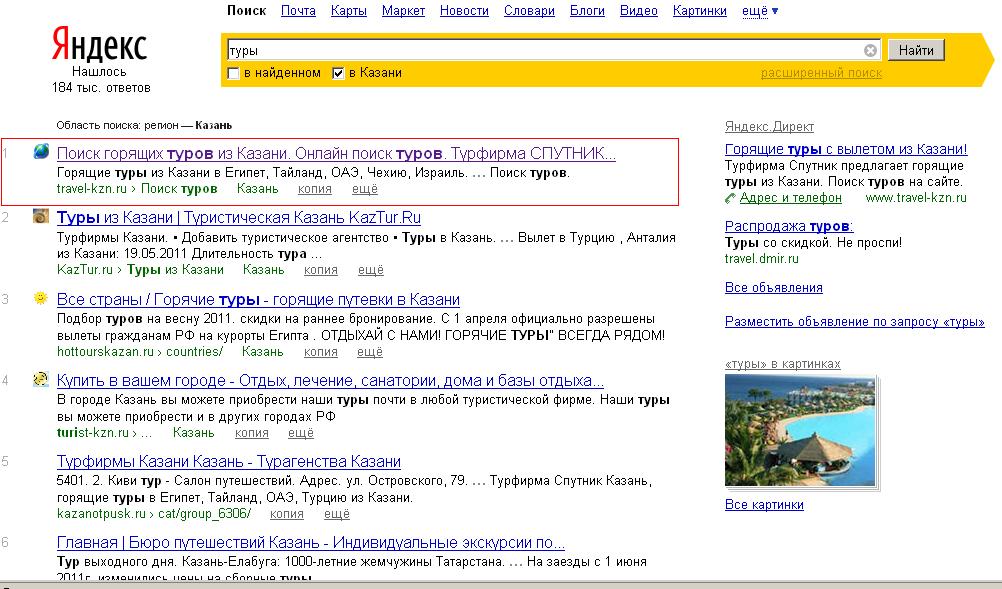Click the KazTur.Ru result favicon

pyautogui.click(x=40, y=217)
